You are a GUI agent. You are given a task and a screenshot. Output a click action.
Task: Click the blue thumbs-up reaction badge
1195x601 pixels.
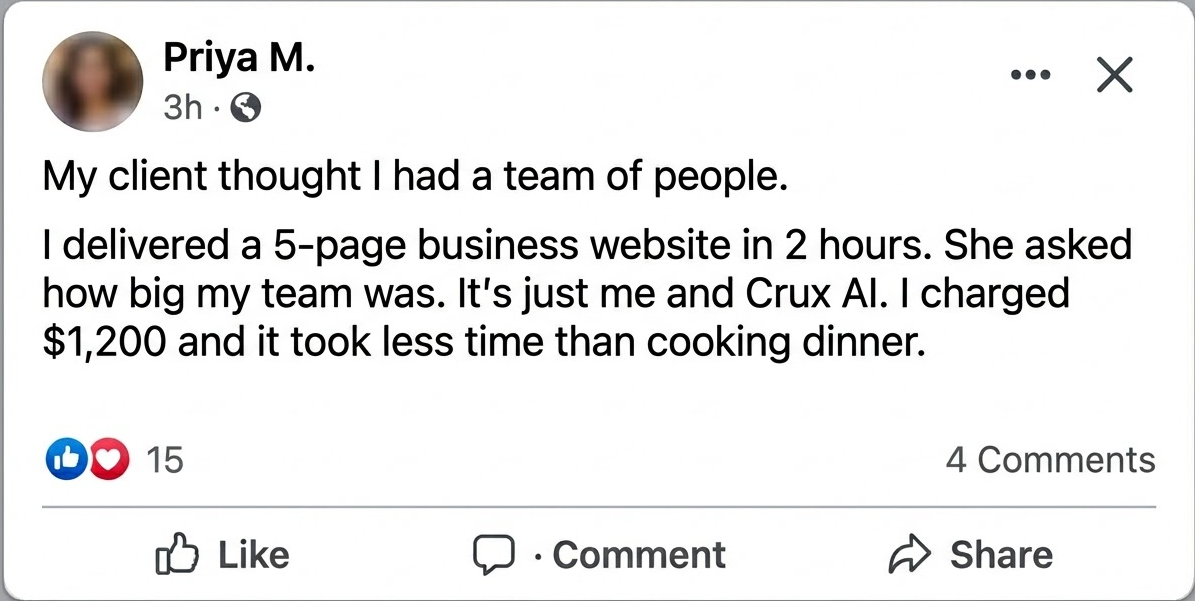point(65,460)
